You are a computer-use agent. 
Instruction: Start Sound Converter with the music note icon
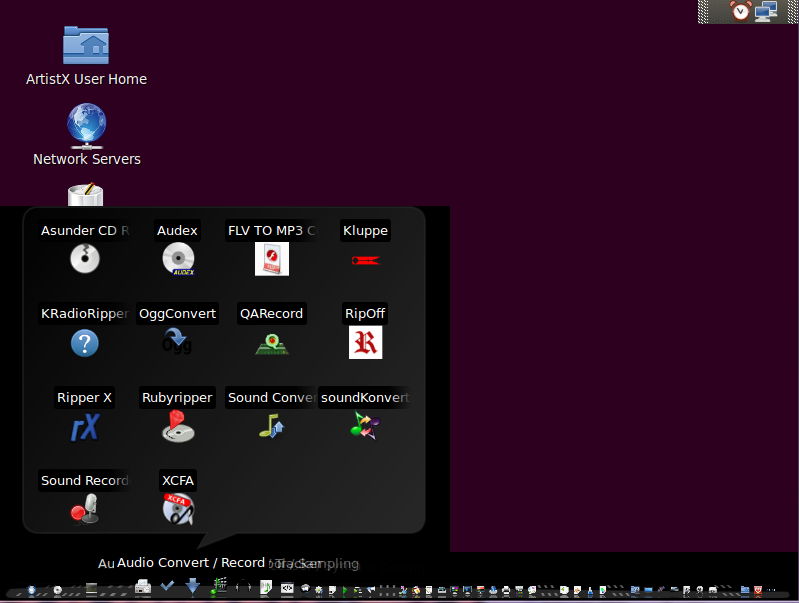click(x=271, y=427)
